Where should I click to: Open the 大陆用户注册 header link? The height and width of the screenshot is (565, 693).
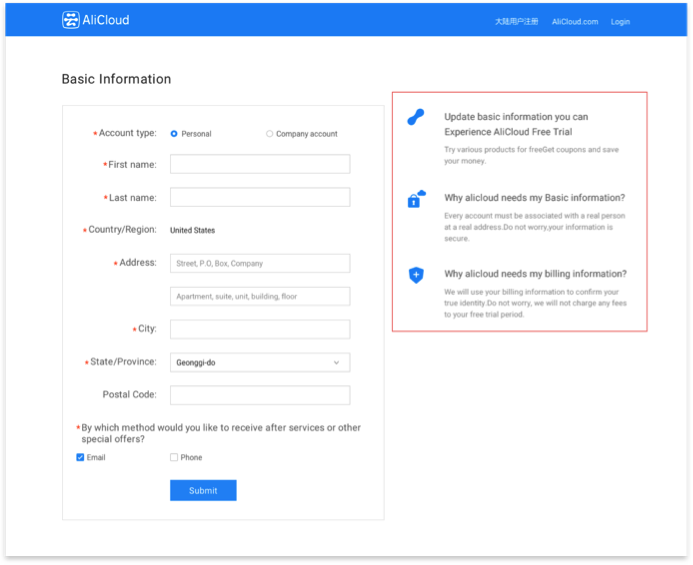tap(516, 21)
